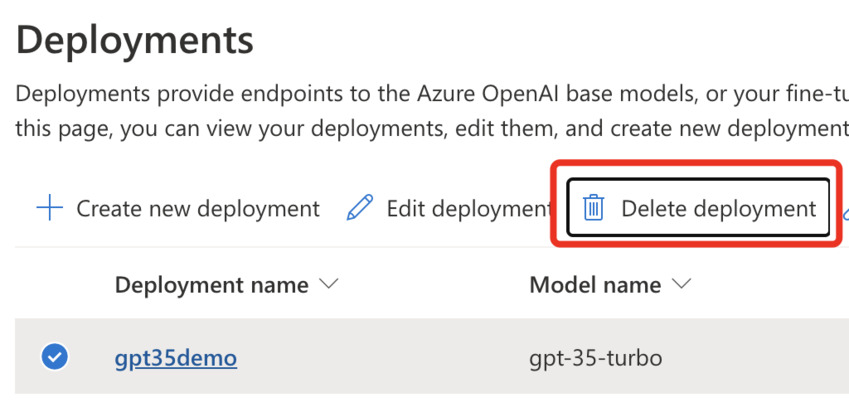Open the Deployment name column chevron

329,284
